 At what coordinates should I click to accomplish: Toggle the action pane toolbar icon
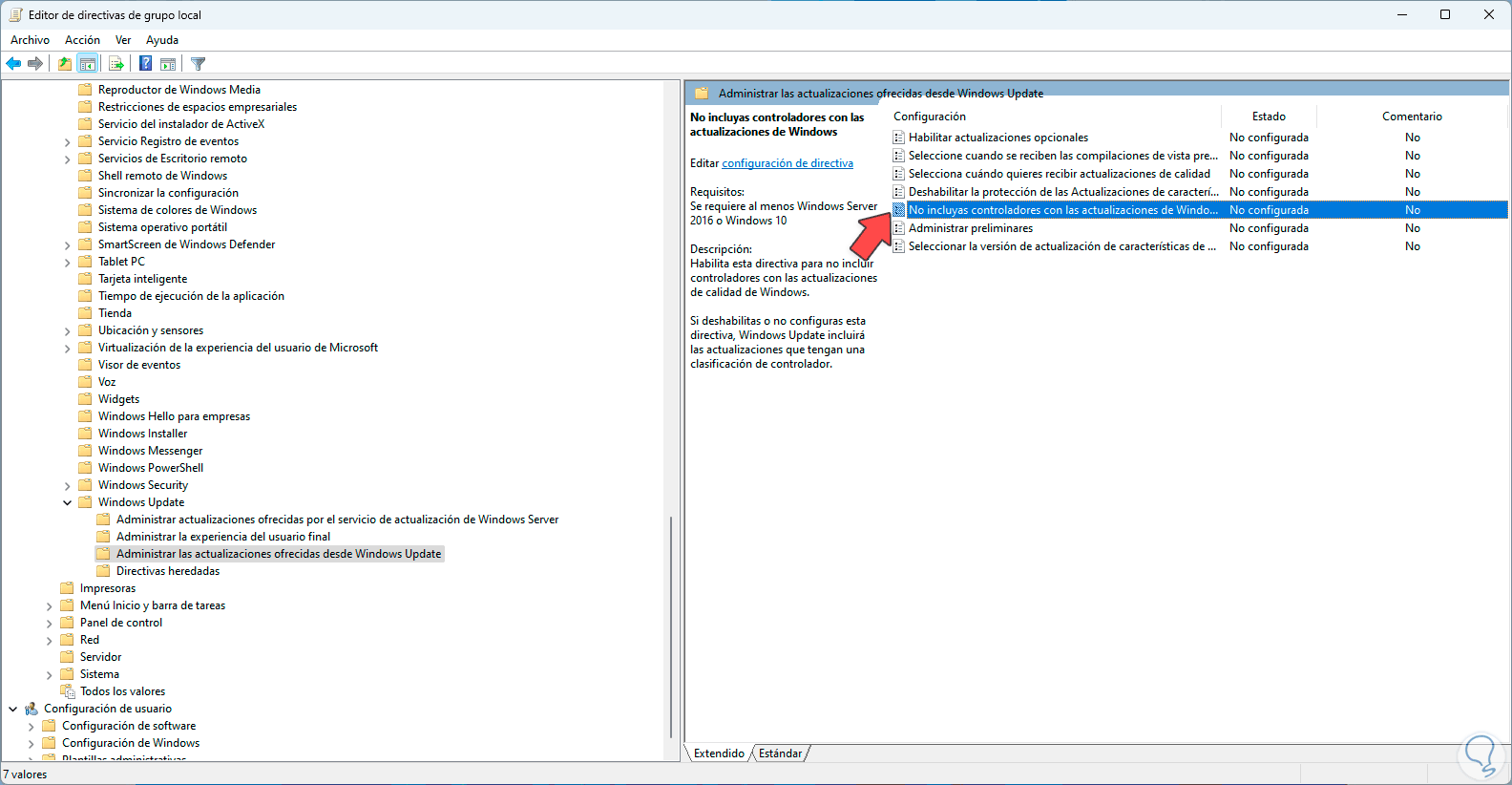168,64
